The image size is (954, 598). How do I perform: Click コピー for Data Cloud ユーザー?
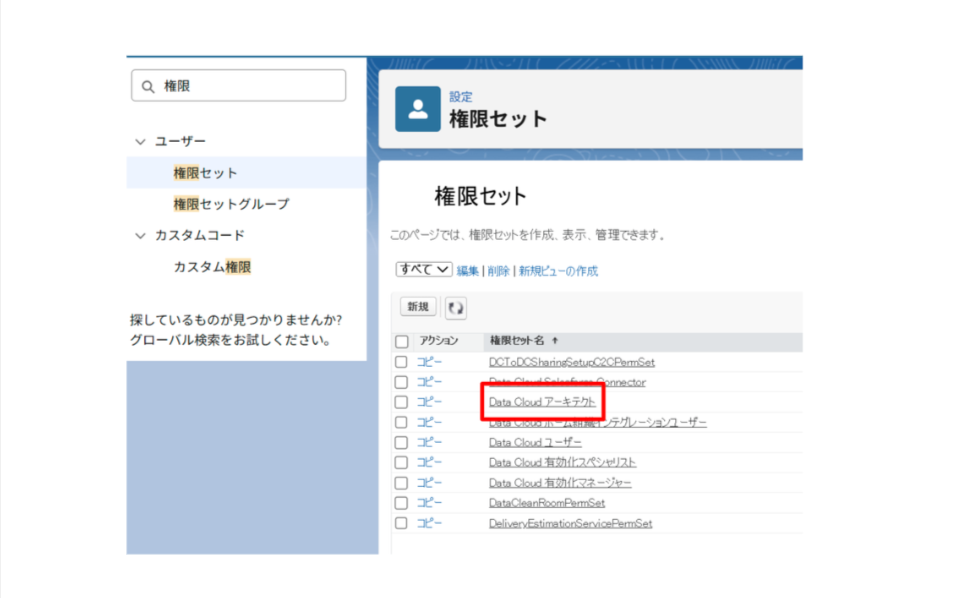[429, 442]
